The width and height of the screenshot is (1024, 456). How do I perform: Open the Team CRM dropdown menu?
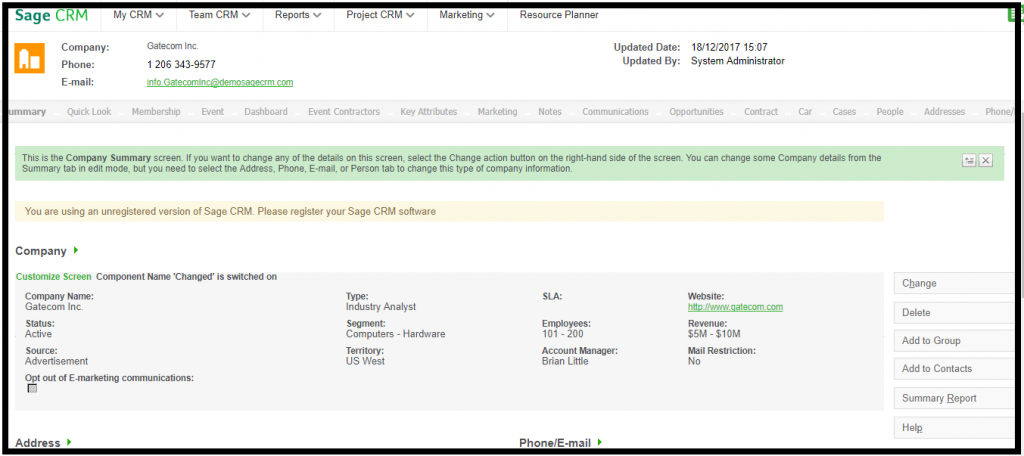click(x=219, y=15)
